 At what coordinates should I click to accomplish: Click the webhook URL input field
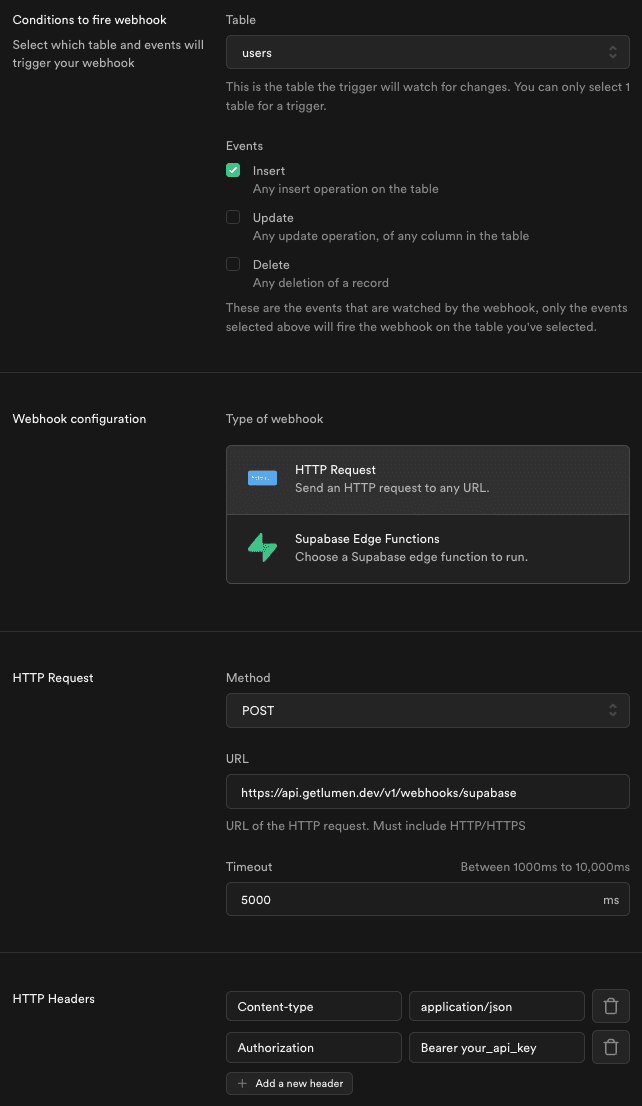click(x=427, y=790)
